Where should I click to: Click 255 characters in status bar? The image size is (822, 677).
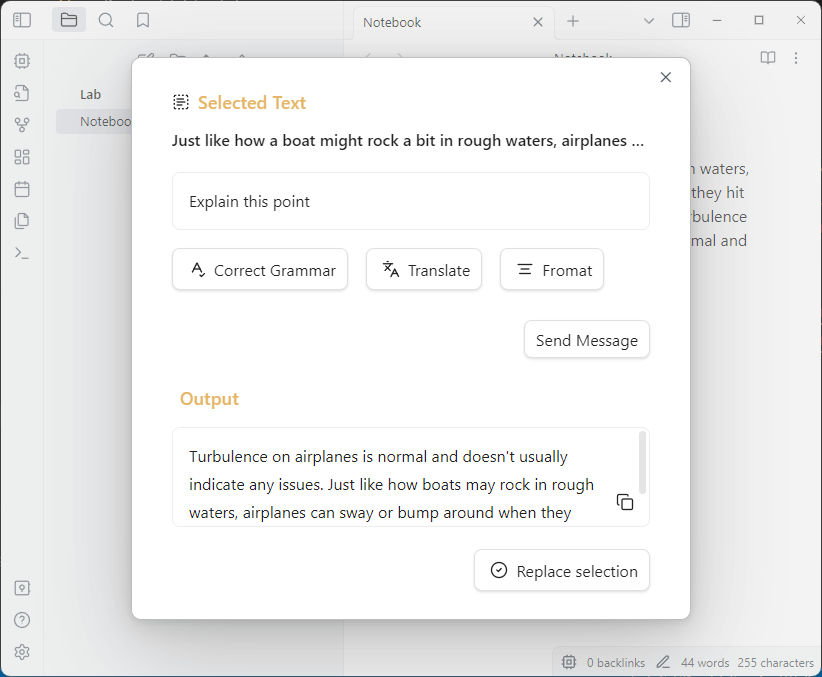[775, 662]
